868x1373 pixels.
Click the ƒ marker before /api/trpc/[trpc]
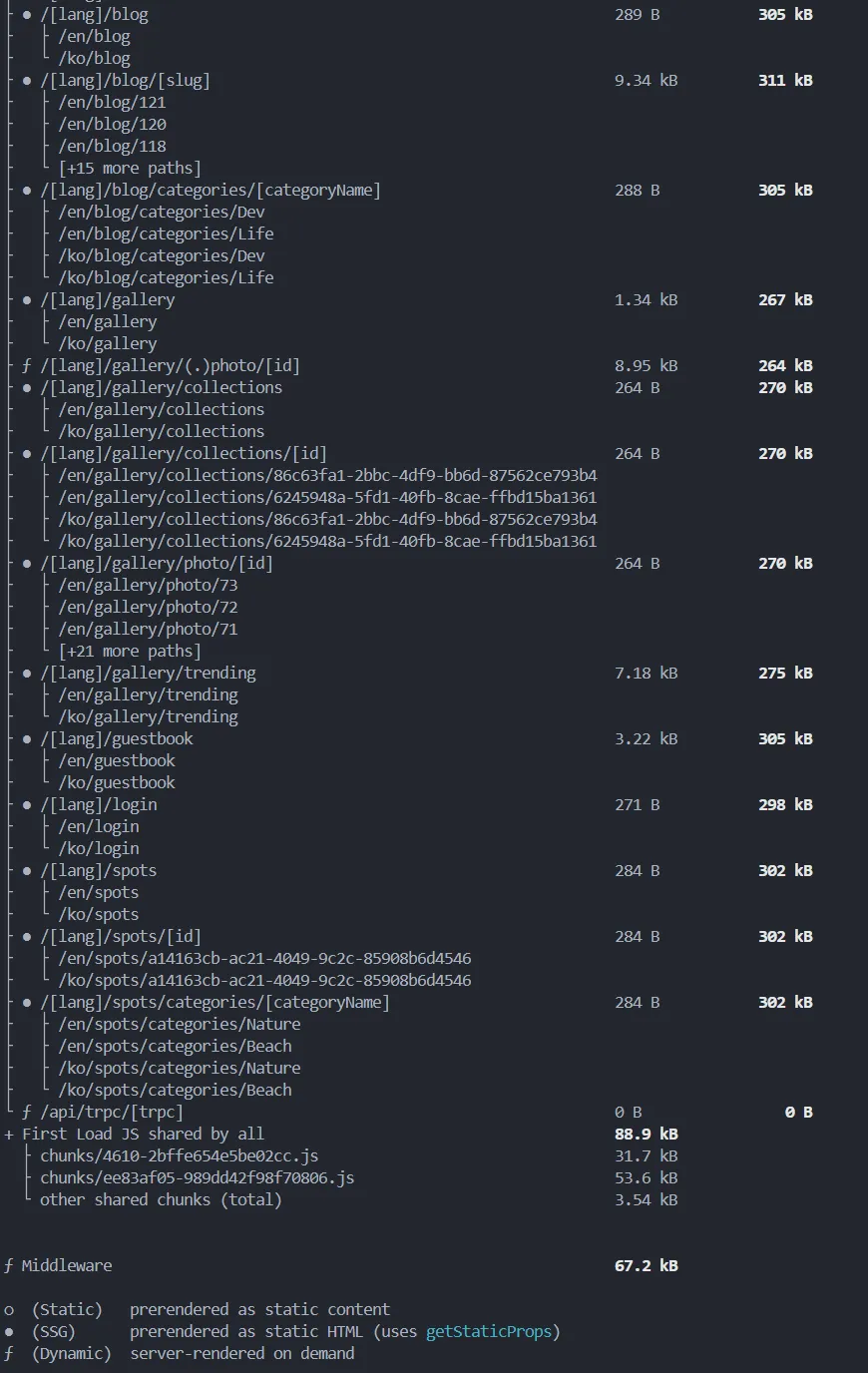[x=27, y=1112]
